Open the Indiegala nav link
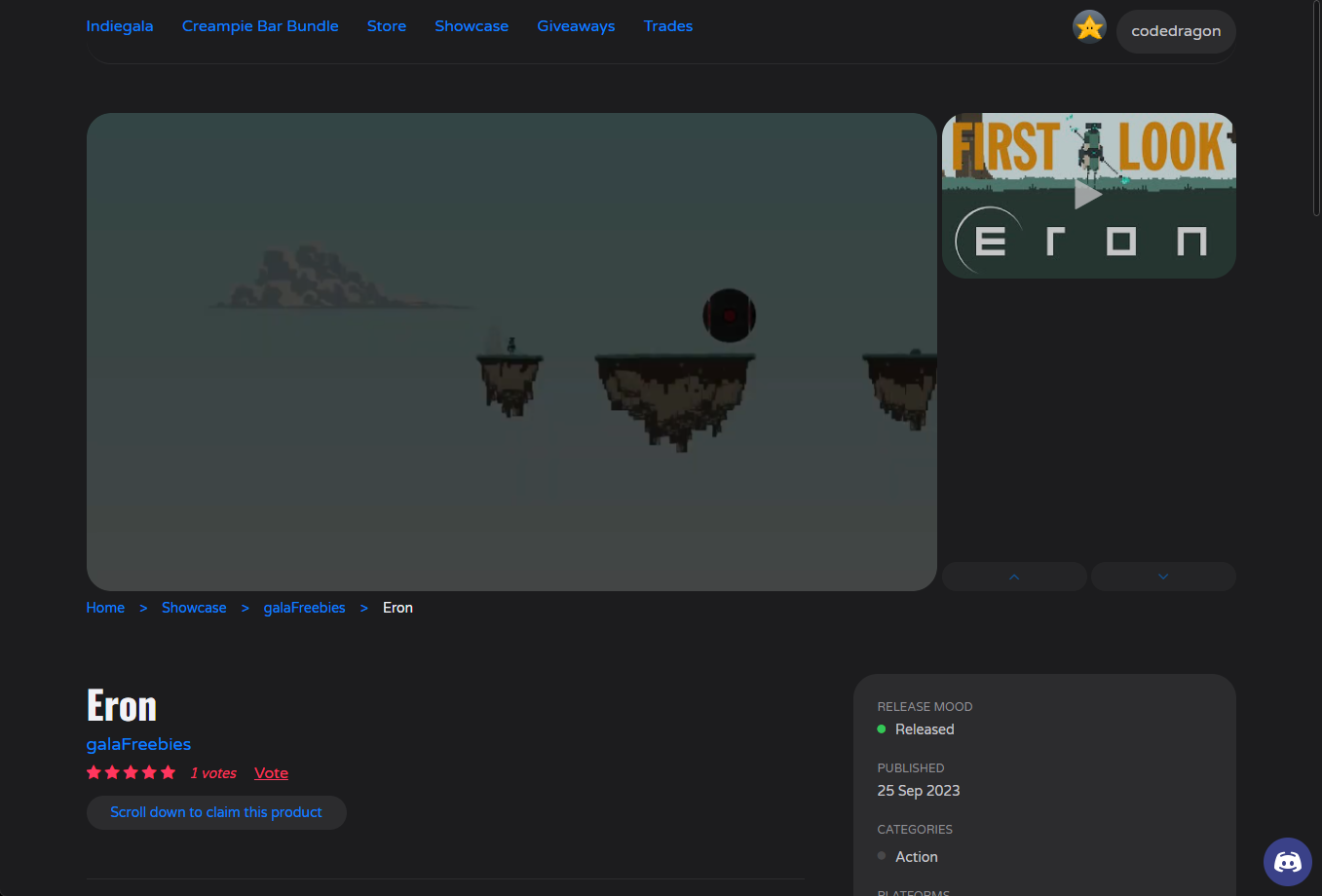 pos(120,26)
